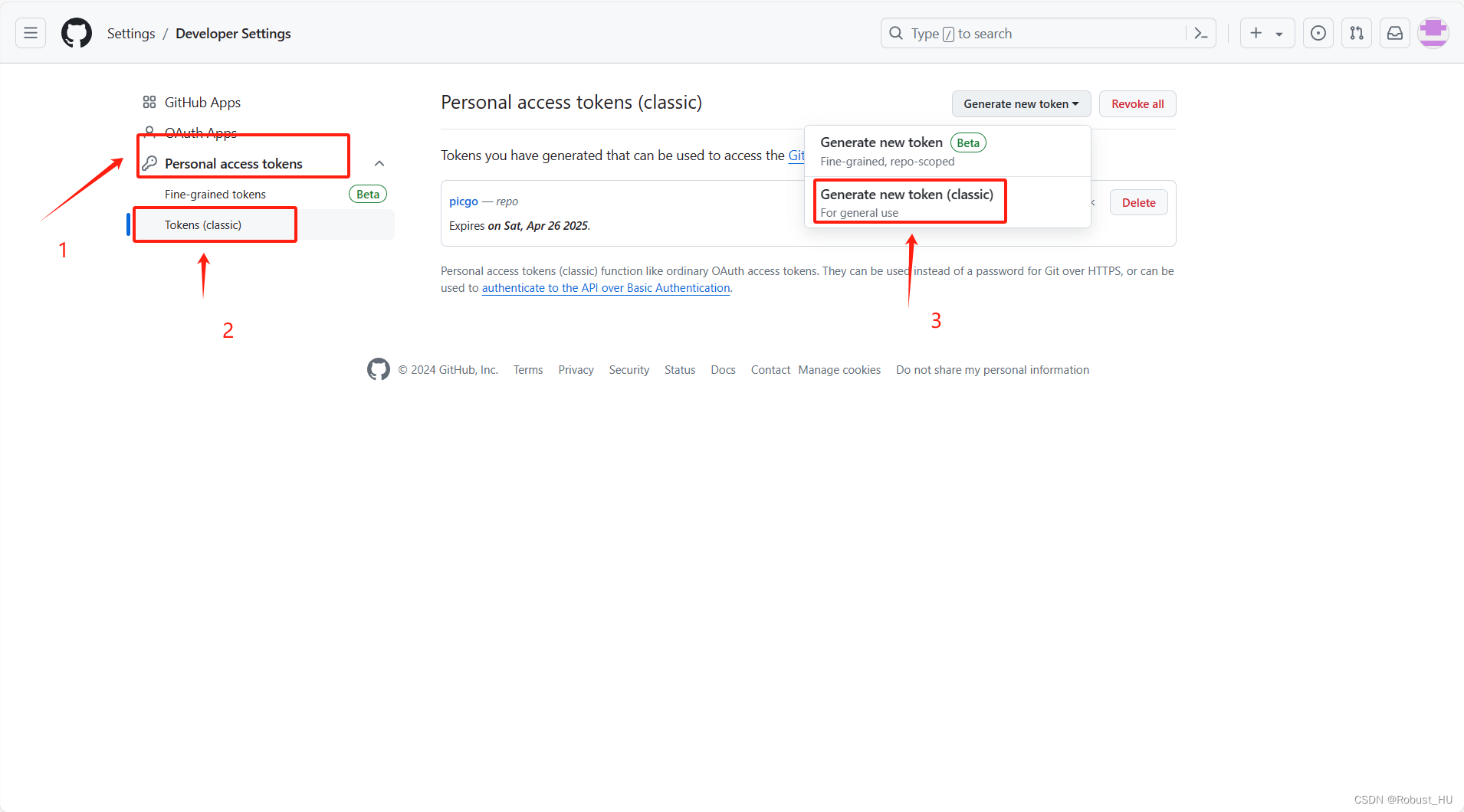Choose Generate new token fine-grained Beta option
This screenshot has width=1464, height=812.
pyautogui.click(x=947, y=151)
